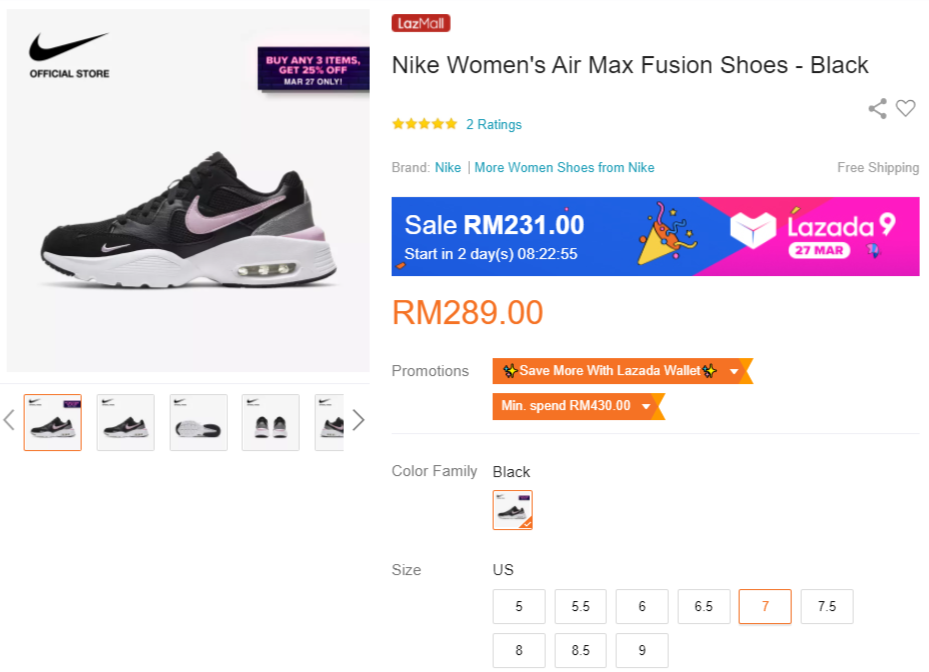Image resolution: width=929 pixels, height=672 pixels.
Task: Click the five-star rating icons
Action: point(425,124)
